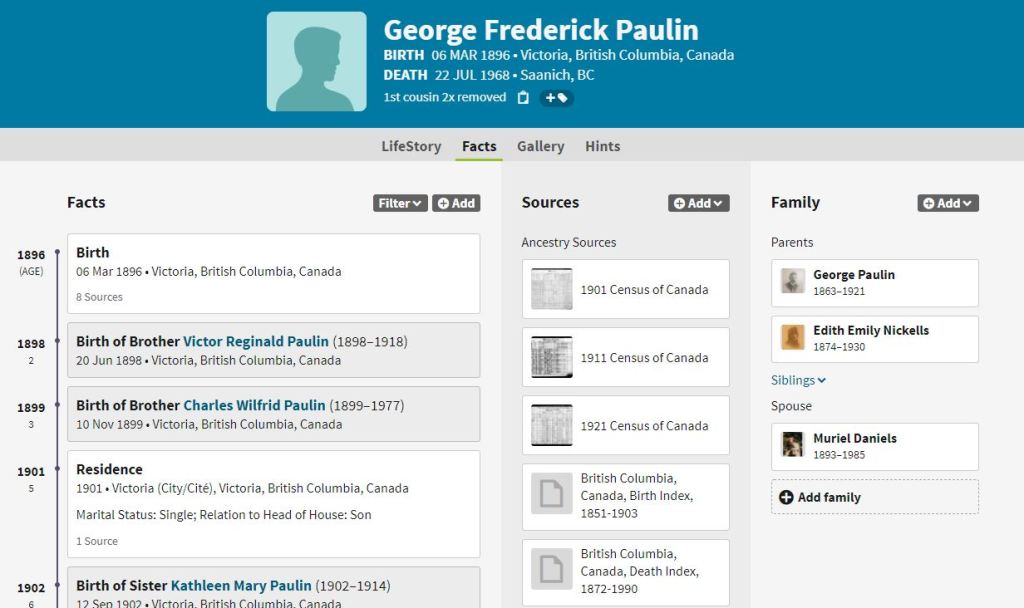Open Victor Reginald Paulin's profile link
Screen dimensions: 1024x608
(256, 341)
